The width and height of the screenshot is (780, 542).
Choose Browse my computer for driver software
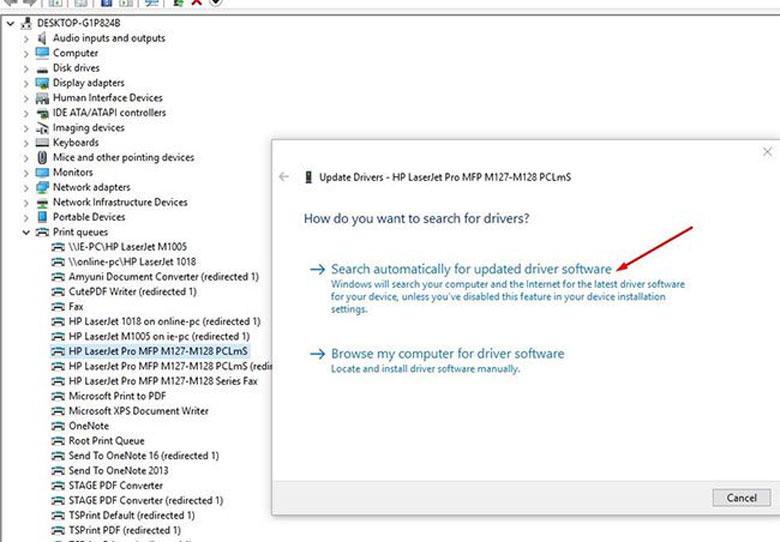click(x=447, y=354)
